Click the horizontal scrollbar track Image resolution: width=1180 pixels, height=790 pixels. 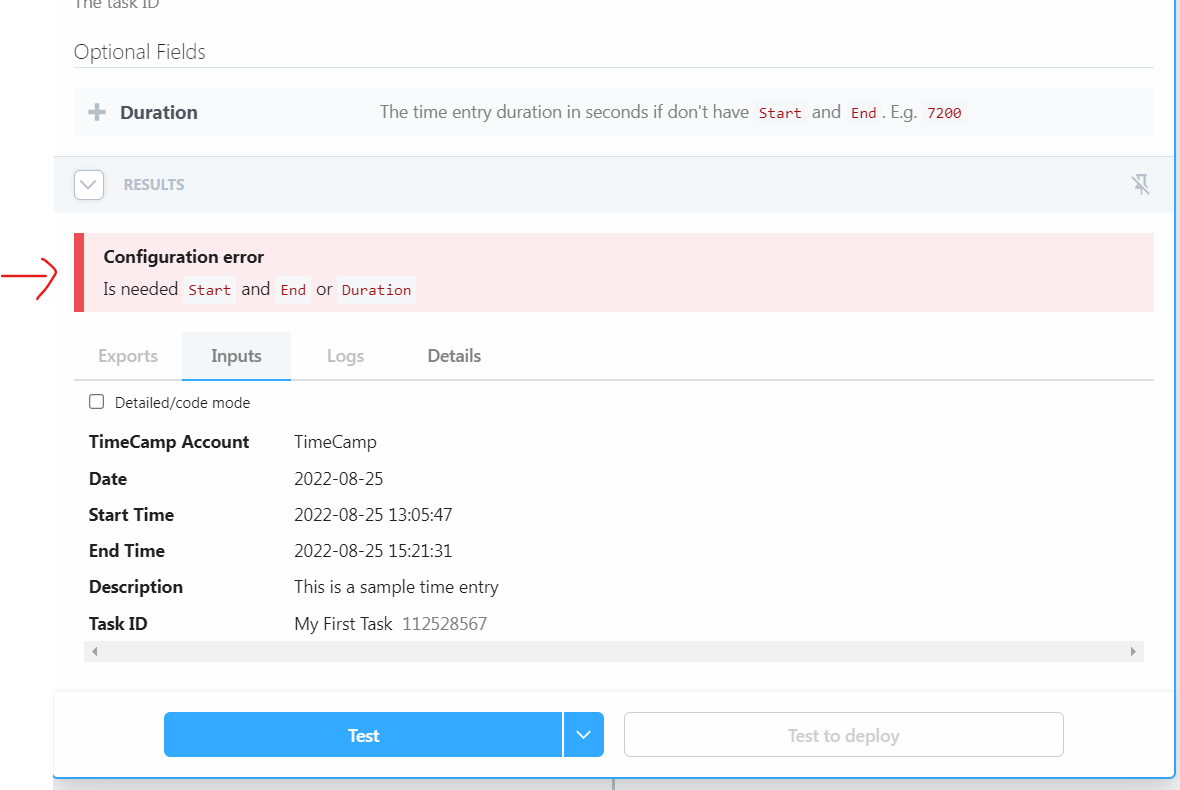(613, 652)
